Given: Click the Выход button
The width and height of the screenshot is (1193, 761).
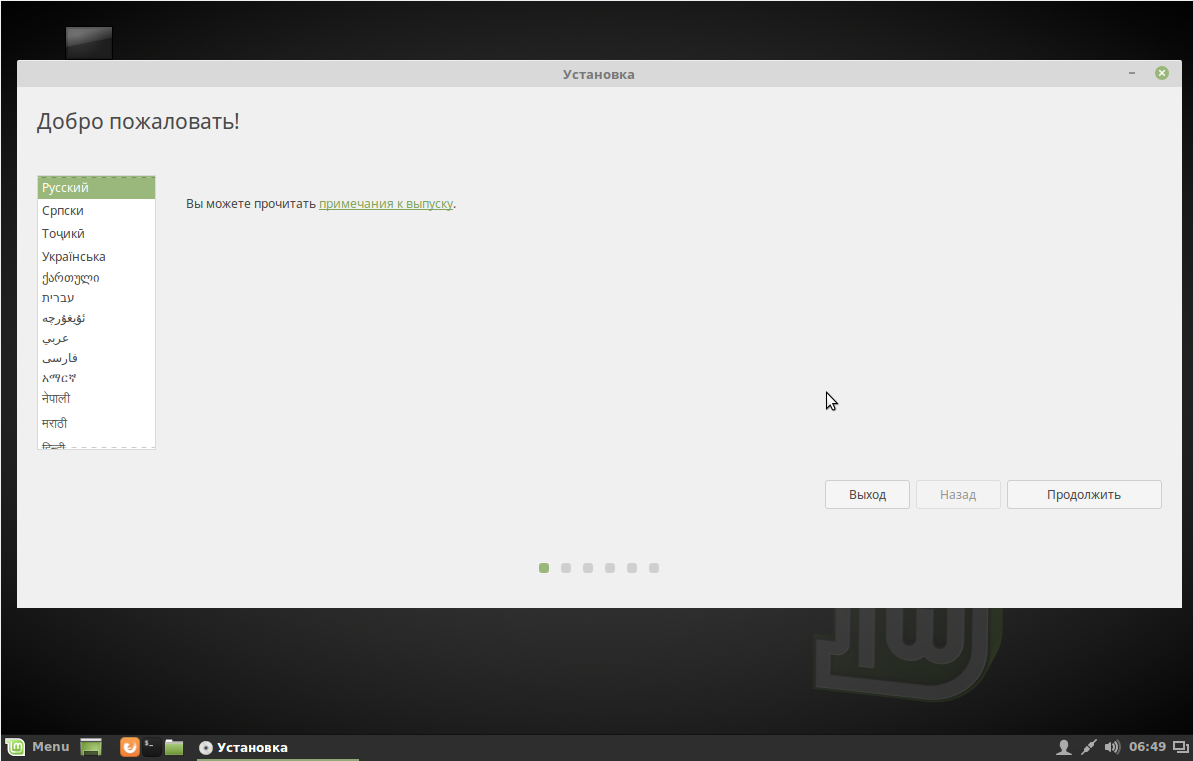Looking at the screenshot, I should [867, 495].
